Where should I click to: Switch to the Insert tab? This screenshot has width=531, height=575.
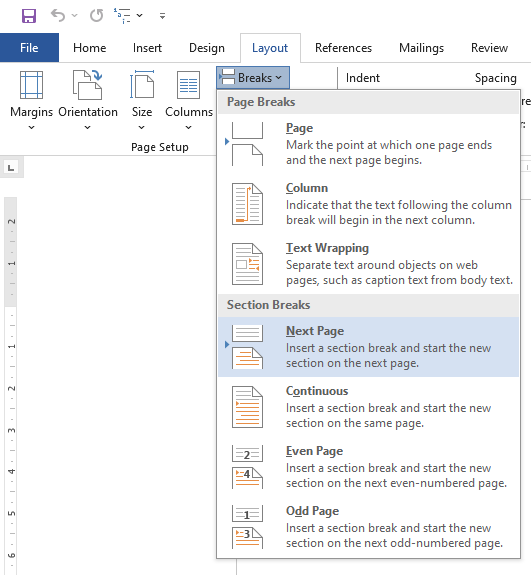click(147, 48)
